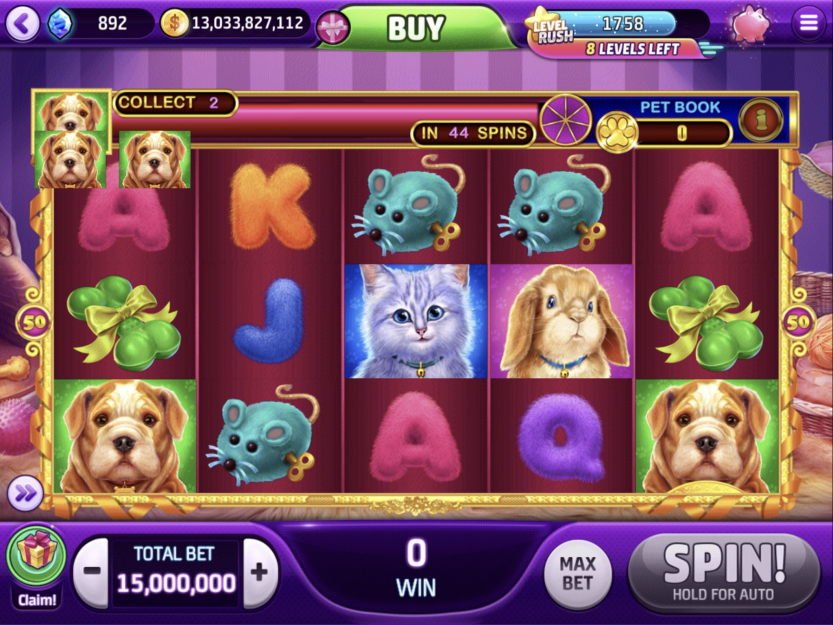The width and height of the screenshot is (833, 625).
Task: Tap the gold dollar coin icon
Action: (x=175, y=23)
